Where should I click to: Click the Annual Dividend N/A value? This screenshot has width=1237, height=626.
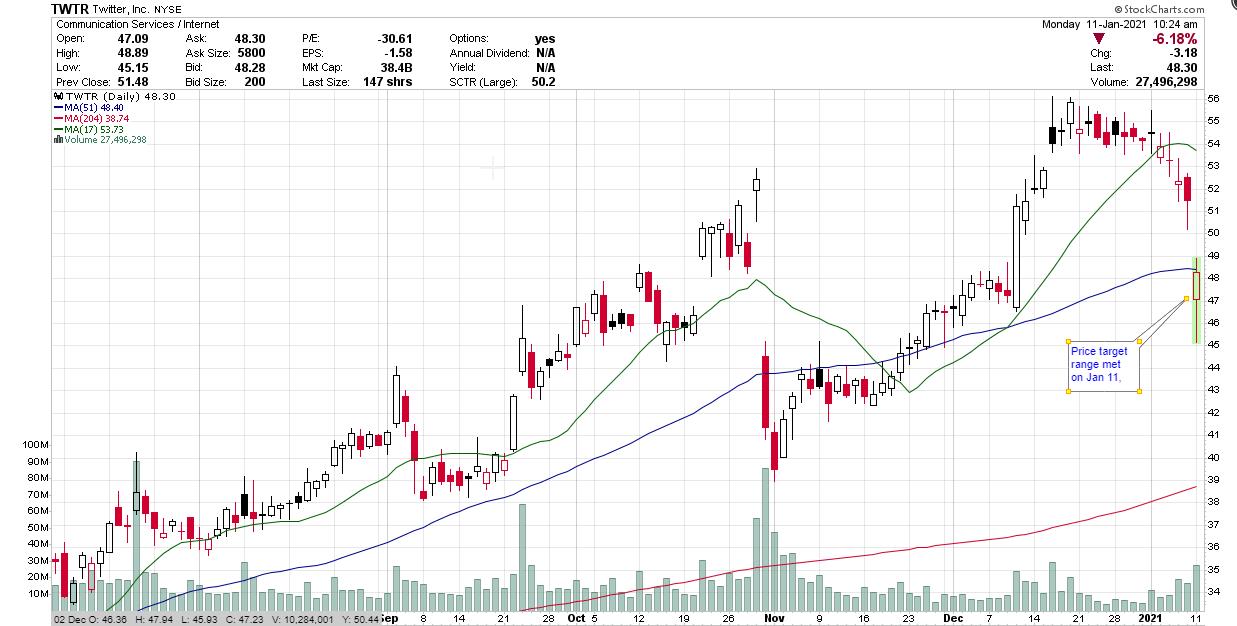click(x=545, y=53)
